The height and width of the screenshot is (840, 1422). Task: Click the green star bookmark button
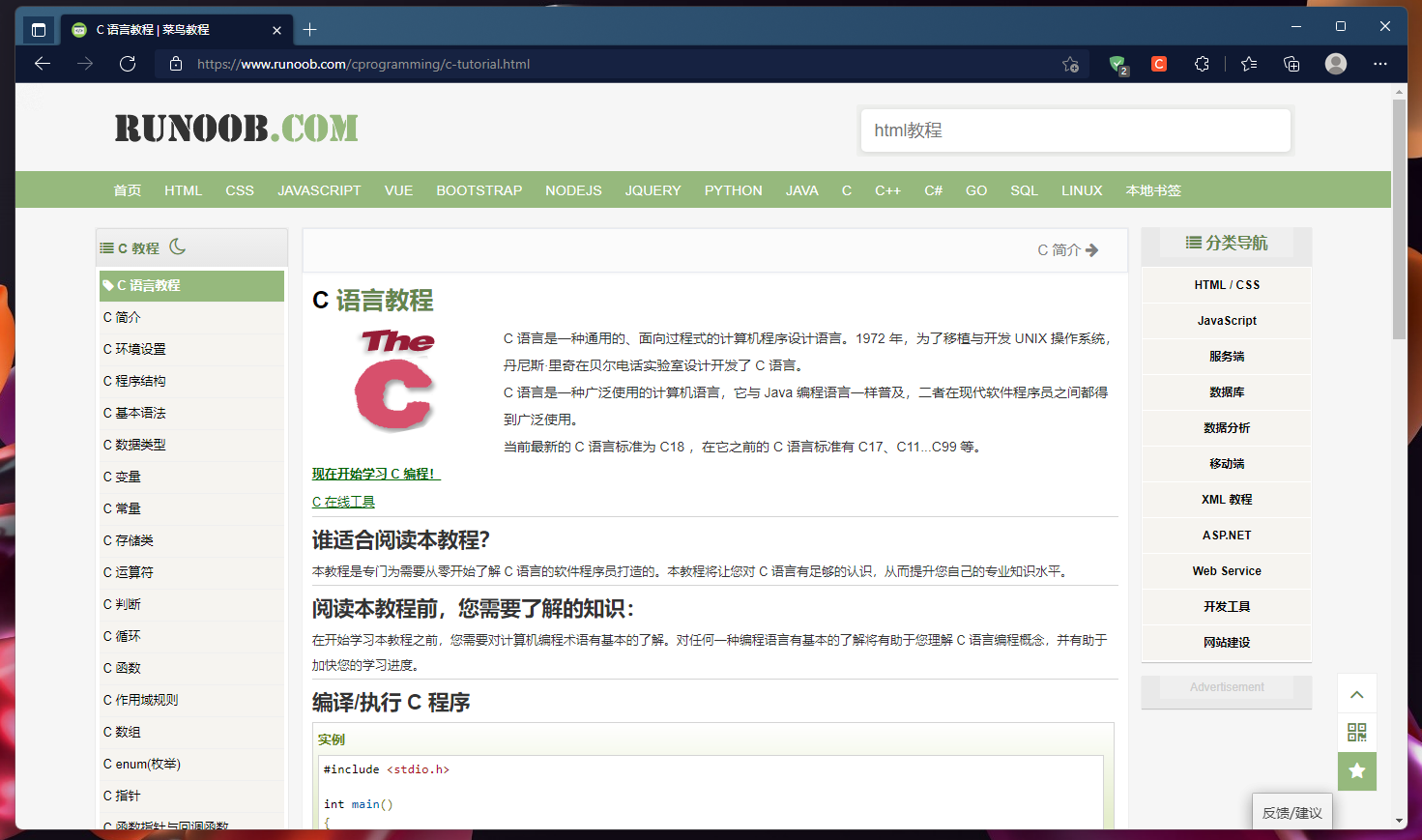click(x=1357, y=770)
